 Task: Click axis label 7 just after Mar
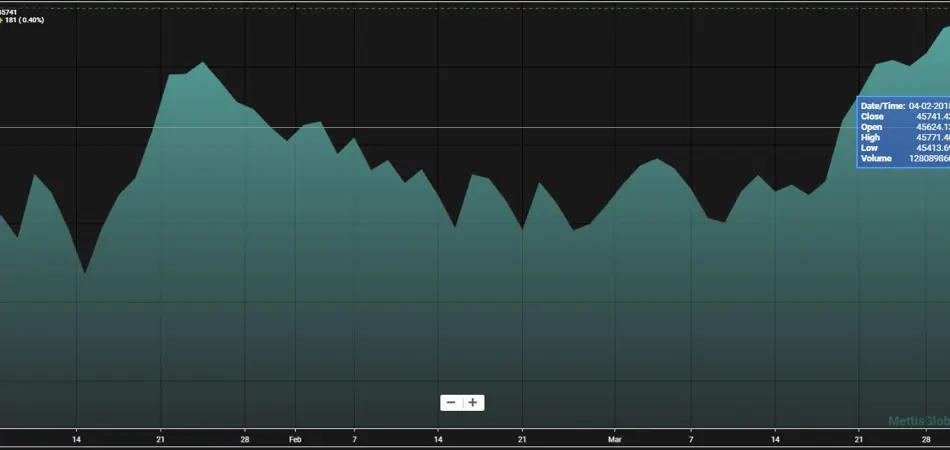[x=691, y=438]
